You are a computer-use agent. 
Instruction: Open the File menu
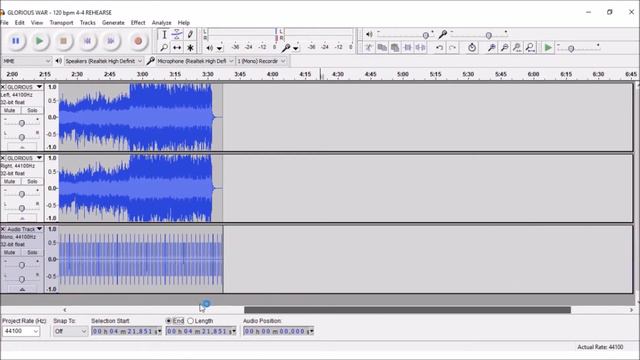pyautogui.click(x=4, y=22)
